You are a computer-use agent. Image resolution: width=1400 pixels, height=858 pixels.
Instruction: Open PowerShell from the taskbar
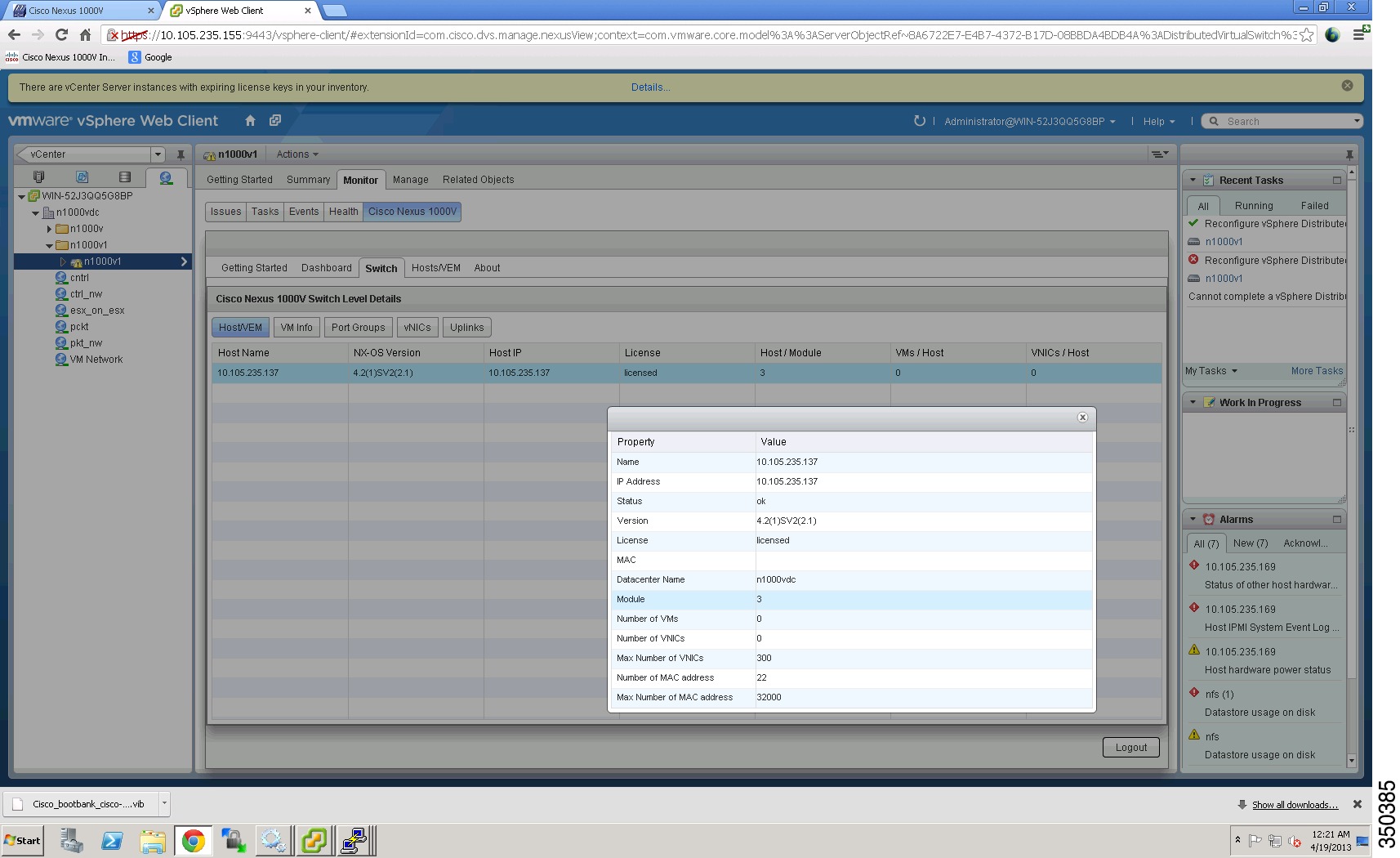click(112, 840)
